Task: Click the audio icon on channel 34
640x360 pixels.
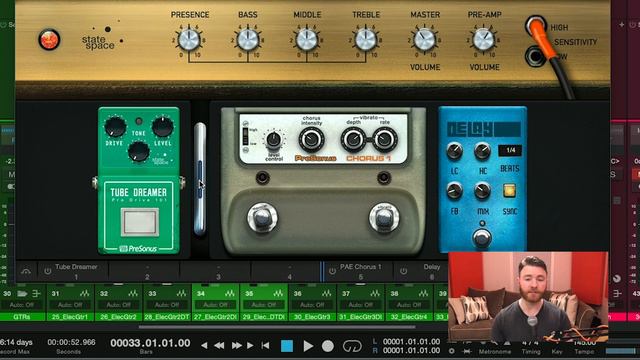Action: 230,293
